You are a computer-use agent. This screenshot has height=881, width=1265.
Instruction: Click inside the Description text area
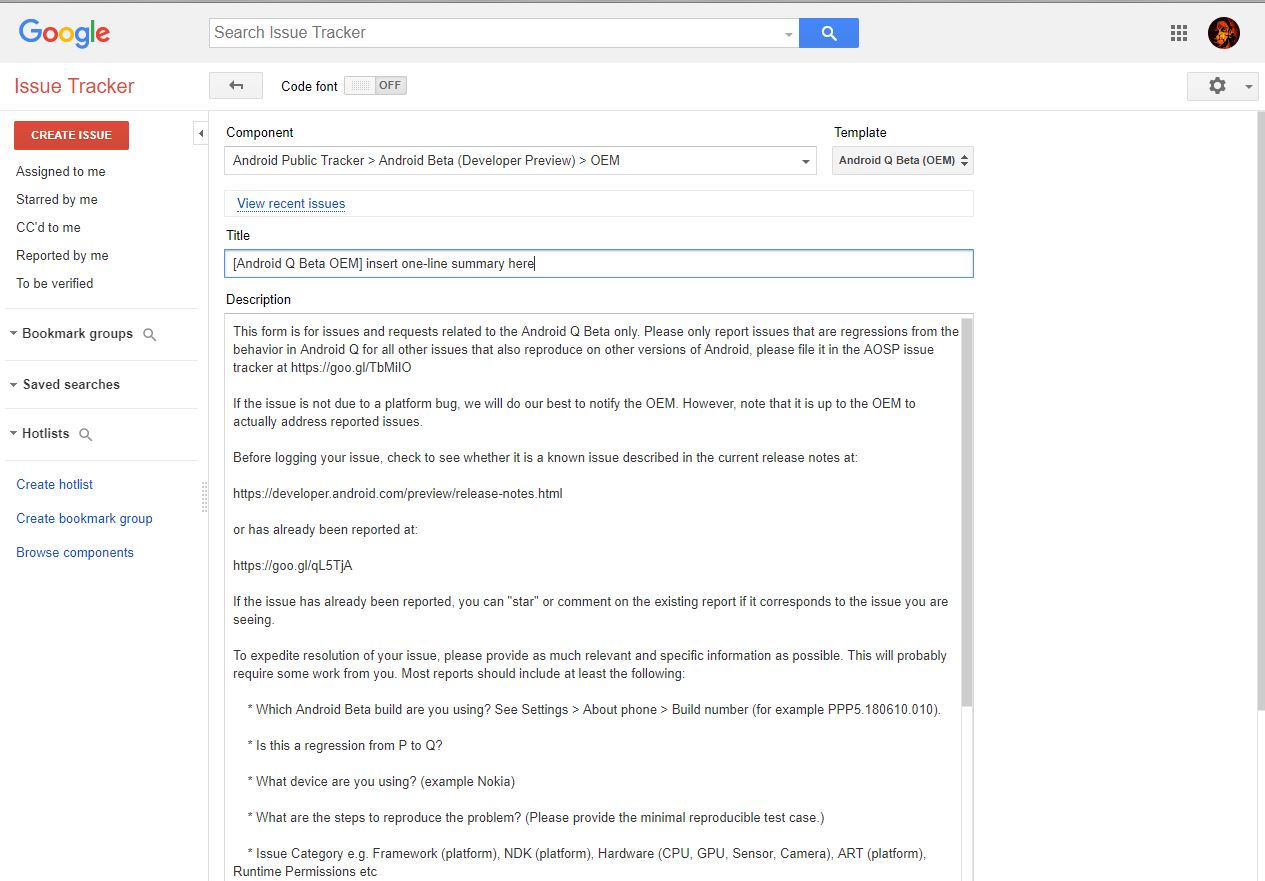point(593,598)
